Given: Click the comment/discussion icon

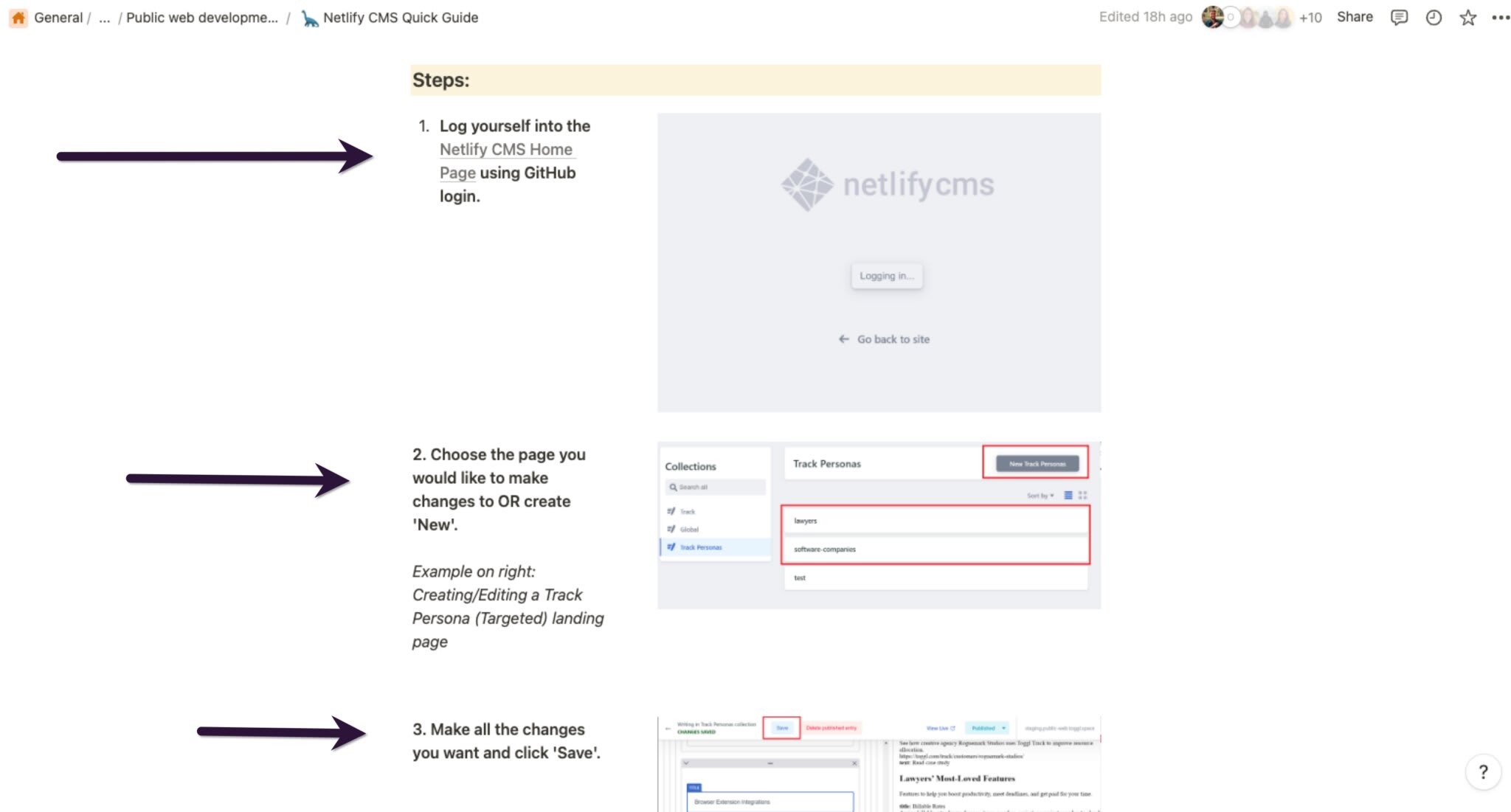Looking at the screenshot, I should (x=1398, y=18).
